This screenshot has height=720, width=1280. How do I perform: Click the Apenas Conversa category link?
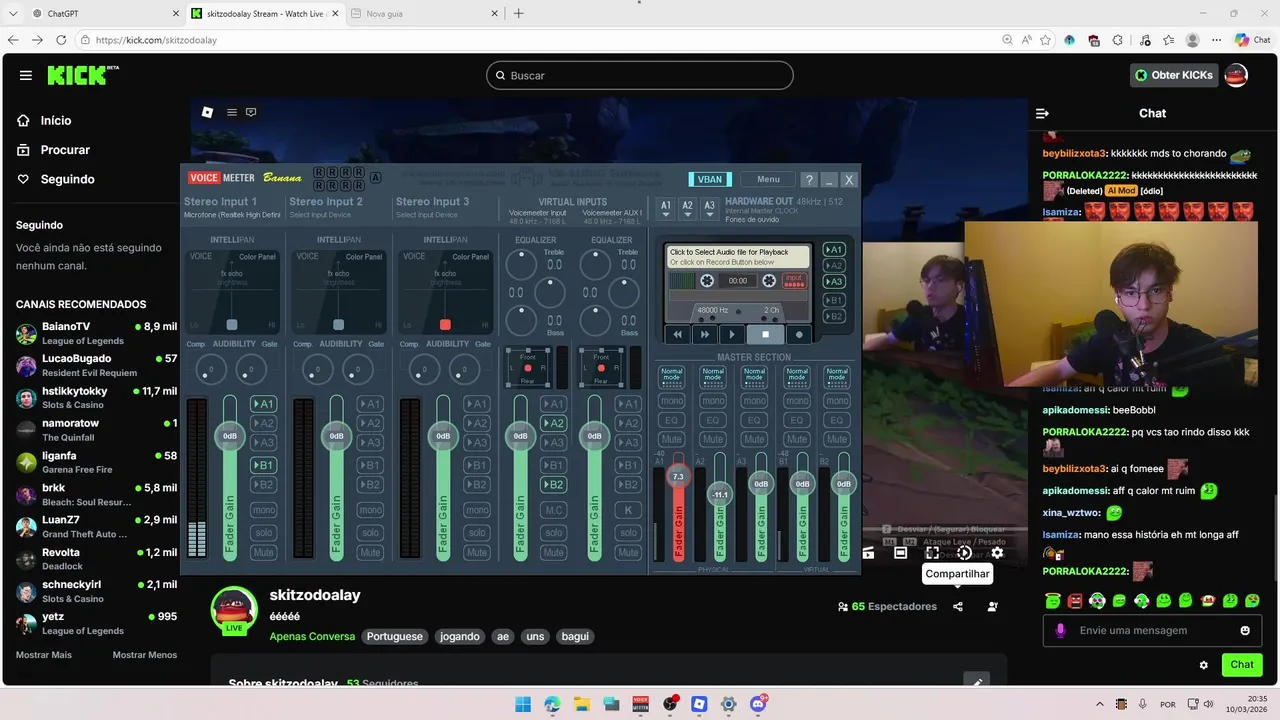point(312,636)
